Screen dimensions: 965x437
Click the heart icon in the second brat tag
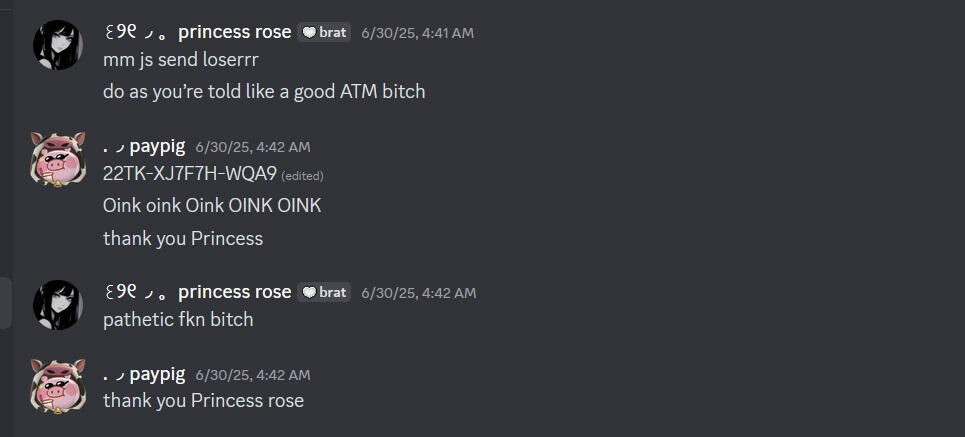point(309,292)
